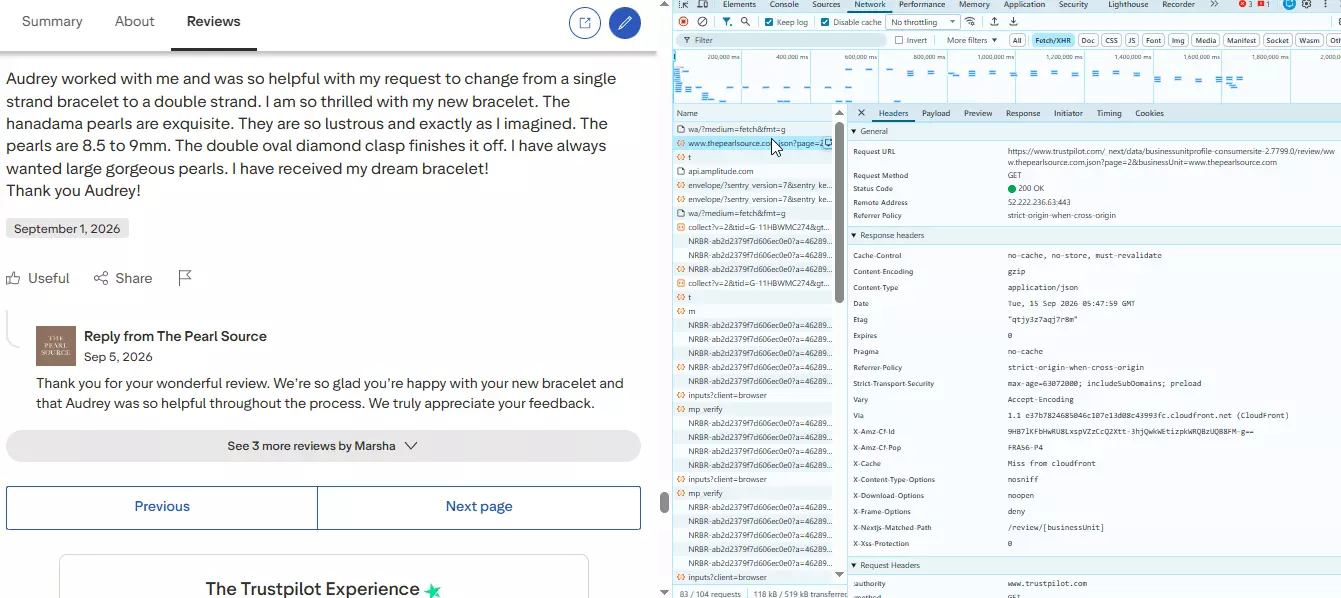Uncheck the Disable cache checkbox
The height and width of the screenshot is (598, 1341).
point(825,22)
